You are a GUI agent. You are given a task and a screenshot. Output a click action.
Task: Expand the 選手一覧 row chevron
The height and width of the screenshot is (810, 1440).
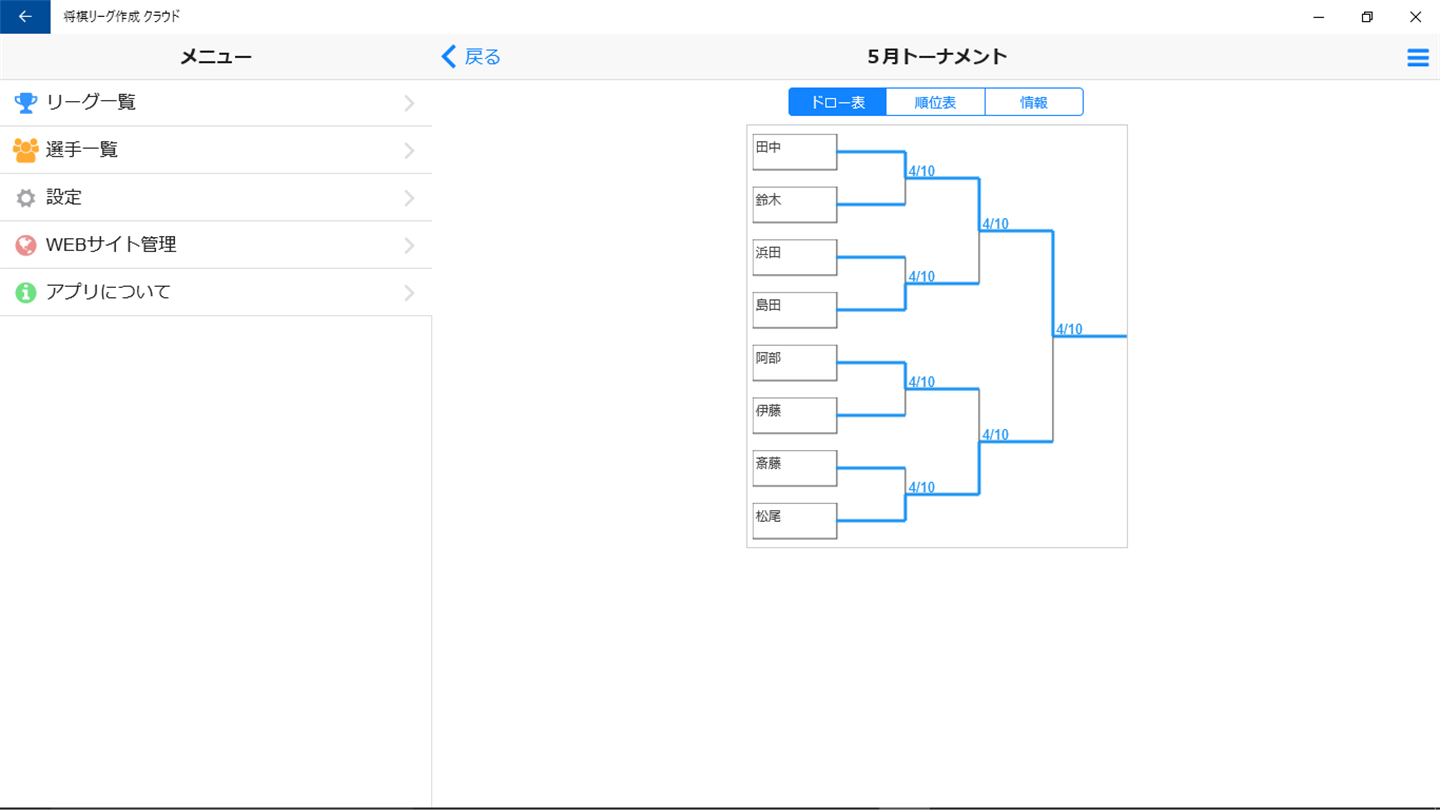pyautogui.click(x=409, y=151)
